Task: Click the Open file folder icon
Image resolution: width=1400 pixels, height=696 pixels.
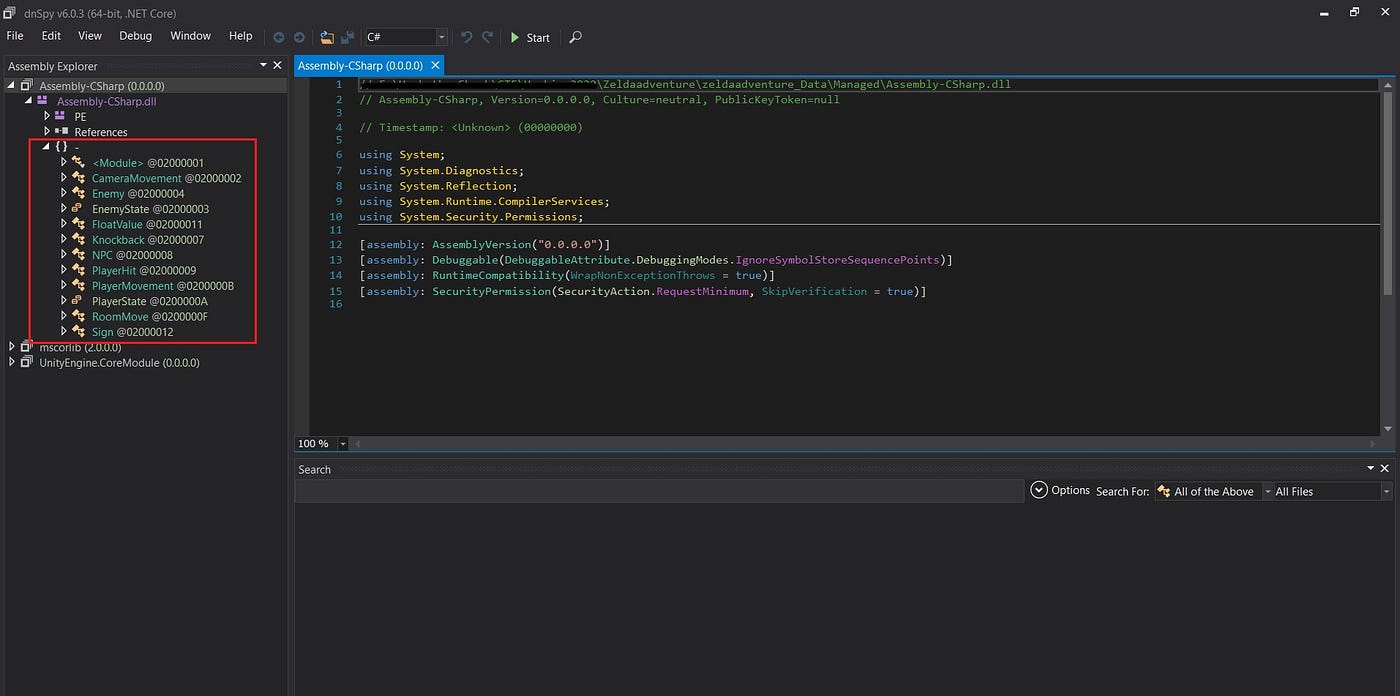Action: coord(327,37)
